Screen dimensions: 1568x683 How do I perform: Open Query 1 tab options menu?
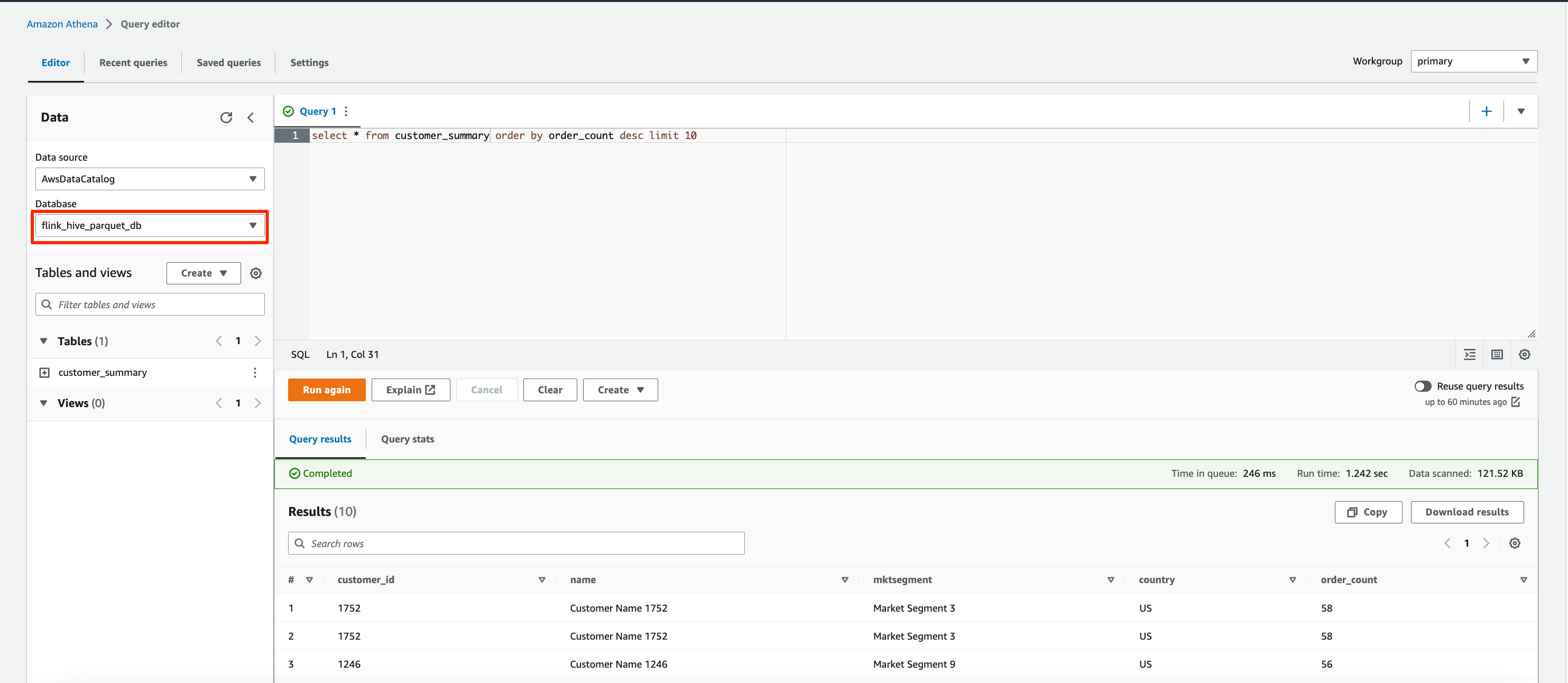click(x=346, y=112)
